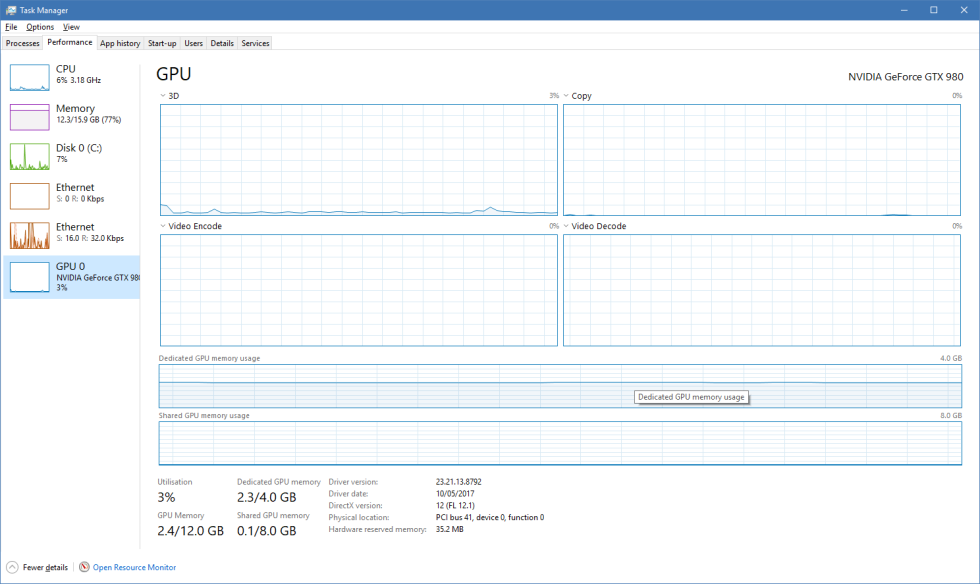Image resolution: width=980 pixels, height=584 pixels.
Task: Switch to the App history tab
Action: 120,43
